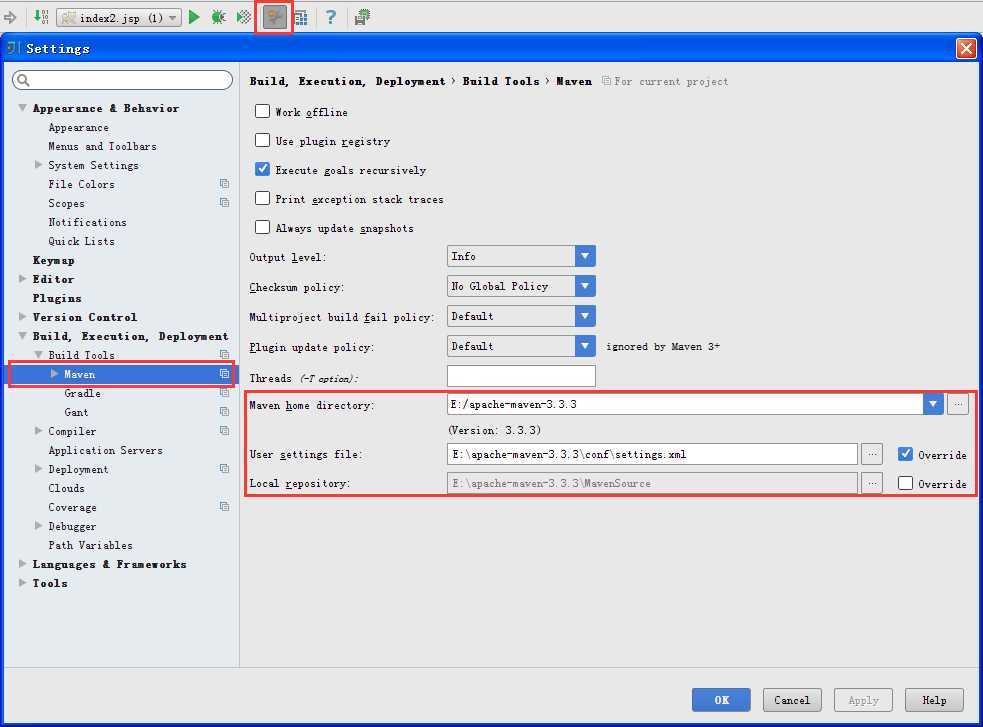
Task: Open Maven home directory dropdown arrow
Action: (933, 404)
